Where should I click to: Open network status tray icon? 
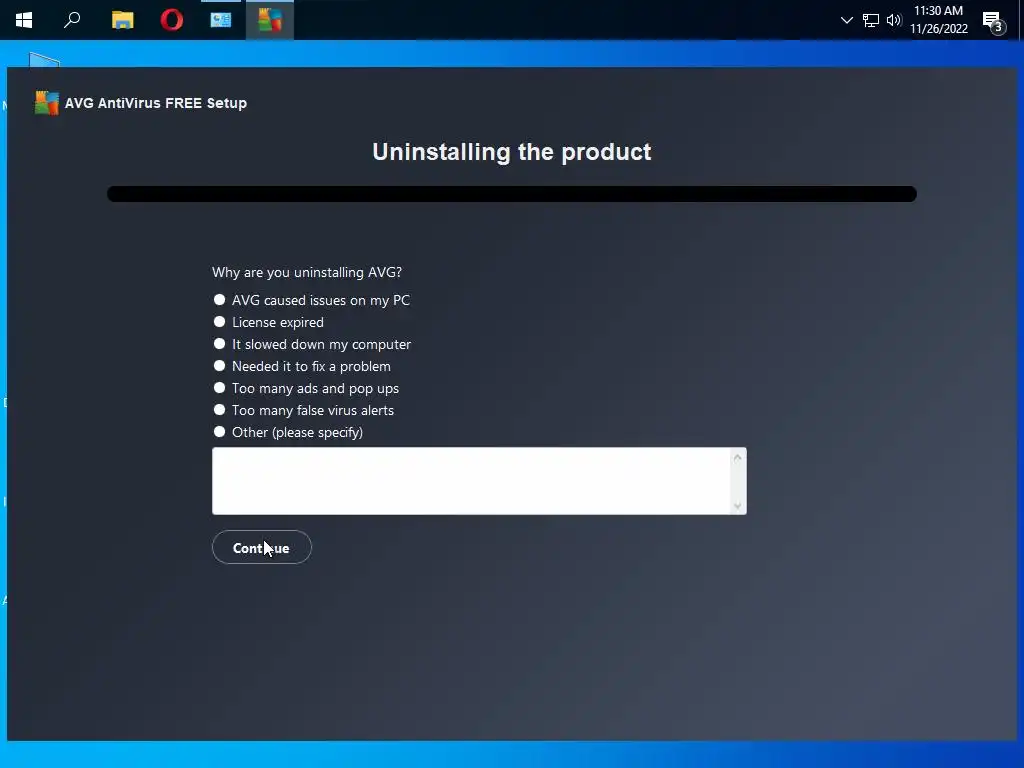[x=871, y=20]
